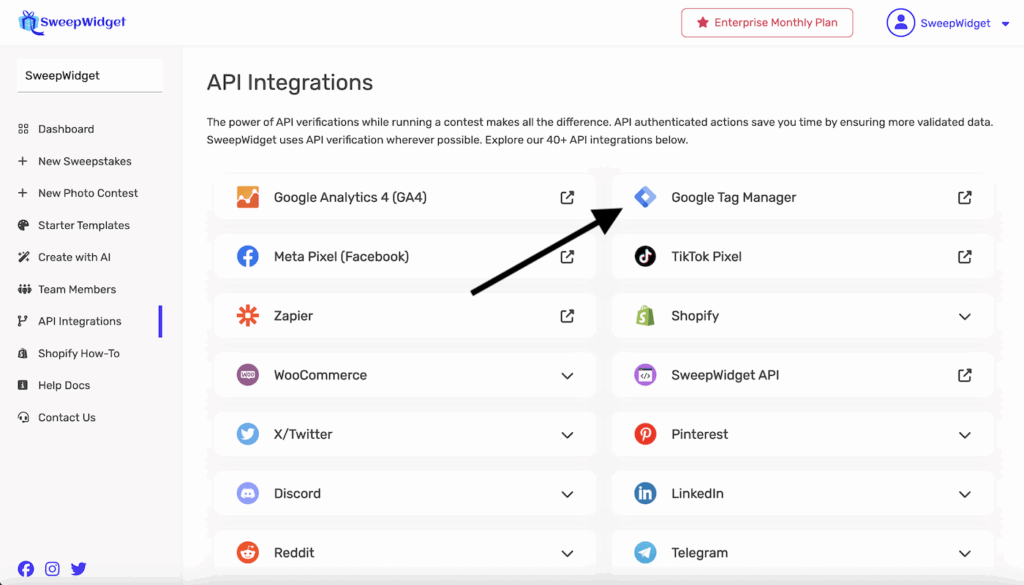
Task: Expand the Shopify integration chevron
Action: click(x=964, y=316)
